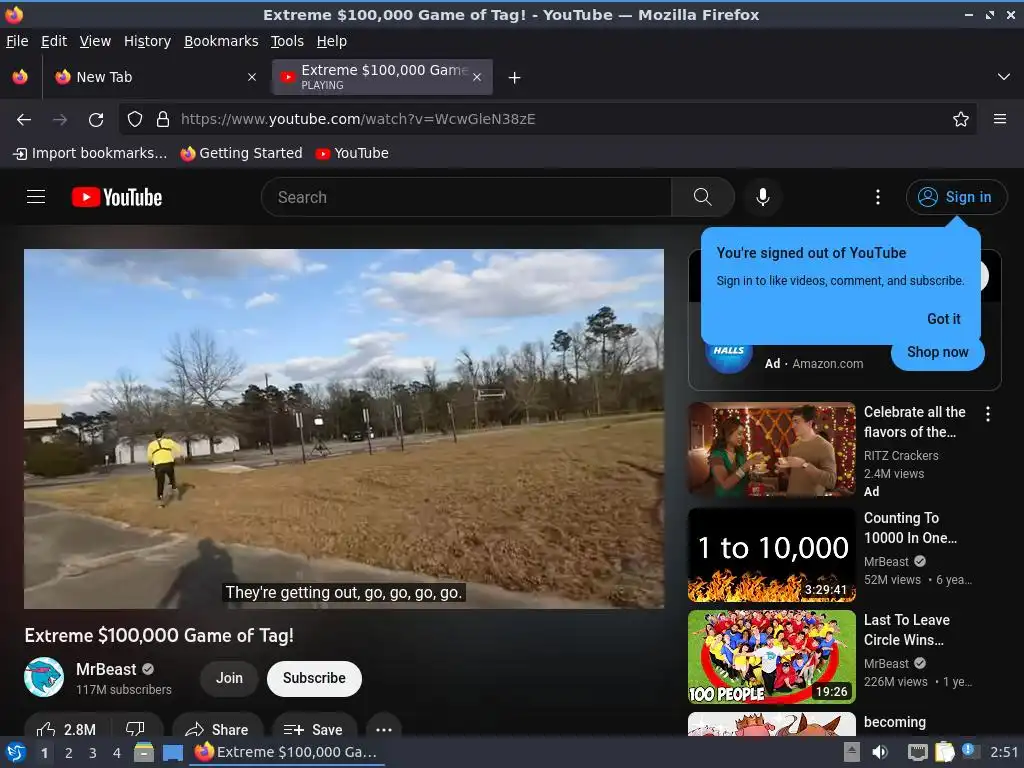Start voice search with the microphone icon
This screenshot has height=768, width=1024.
762,197
